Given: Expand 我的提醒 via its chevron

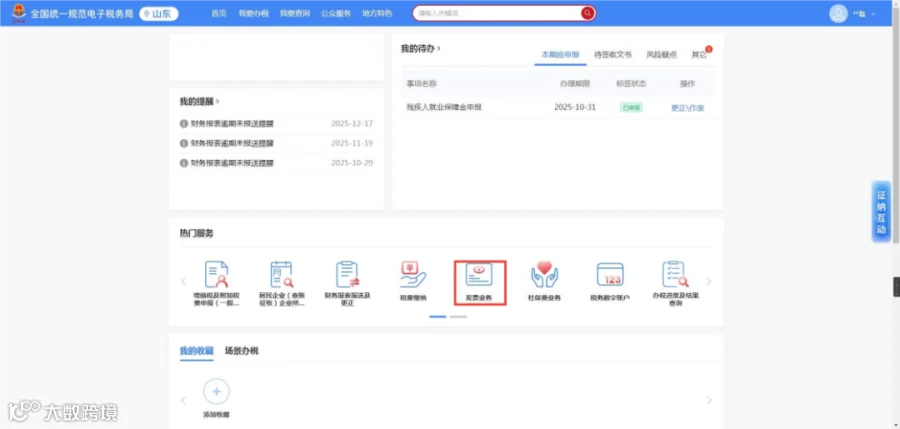Looking at the screenshot, I should (x=218, y=101).
